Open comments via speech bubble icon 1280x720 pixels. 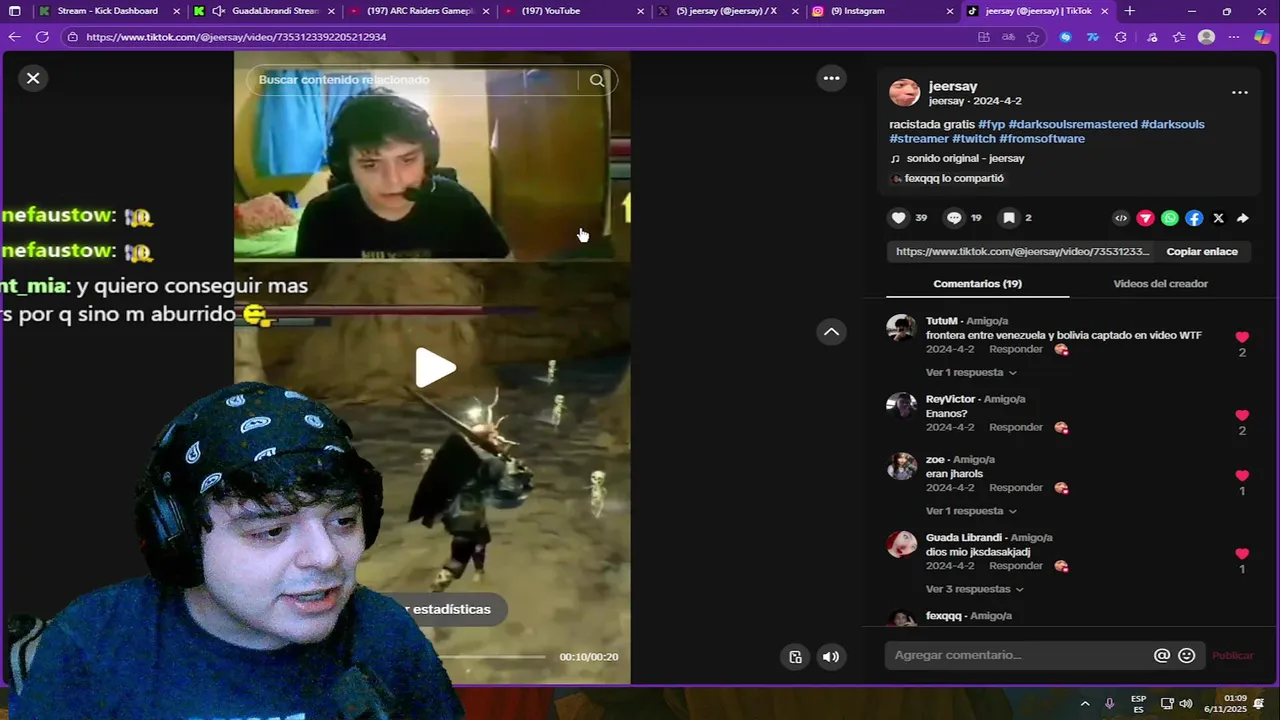(x=954, y=218)
